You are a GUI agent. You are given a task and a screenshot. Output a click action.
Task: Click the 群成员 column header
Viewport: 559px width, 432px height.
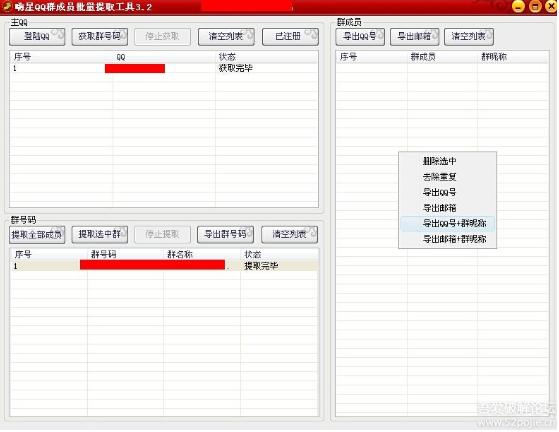[x=442, y=57]
